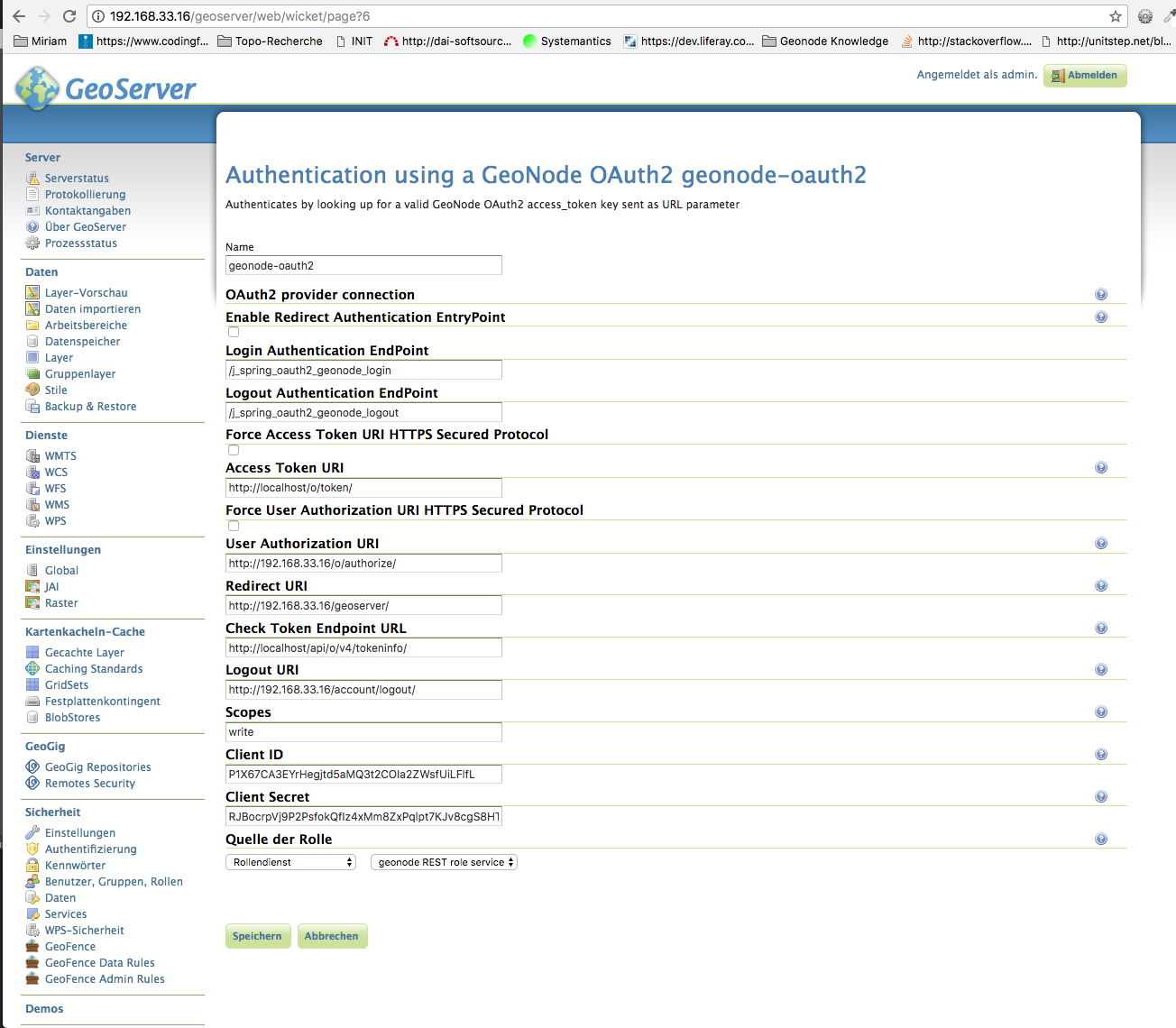
Task: Click the Client ID input field
Action: 363,775
